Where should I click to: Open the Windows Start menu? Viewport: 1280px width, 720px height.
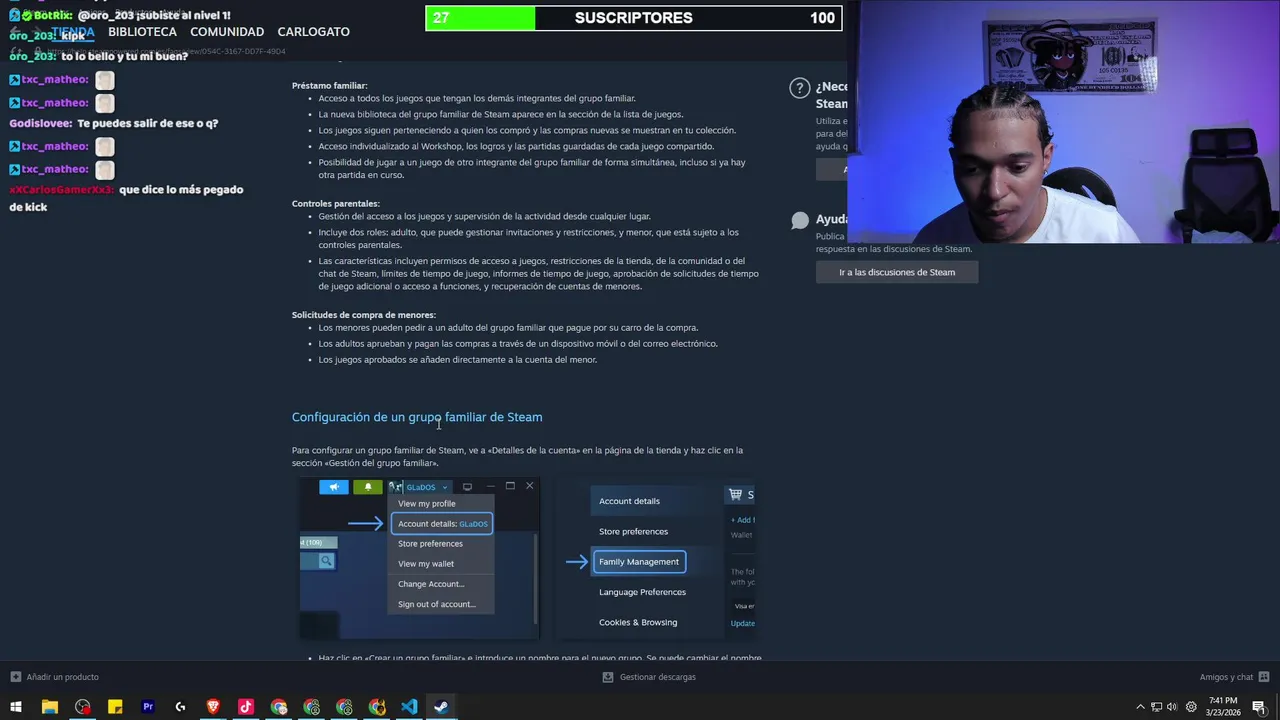pos(16,707)
